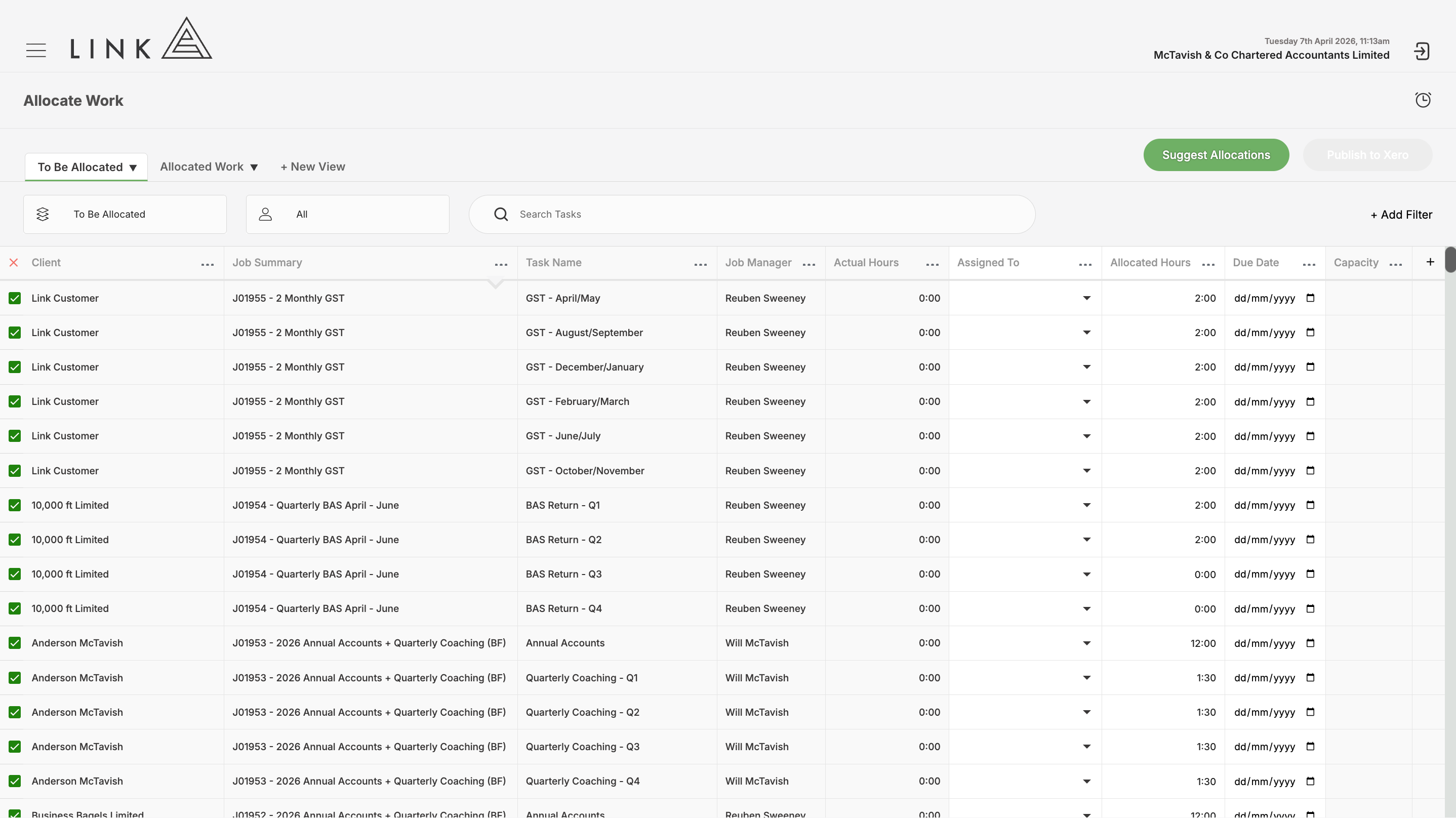Open calendar picker for GST - June/July

pyautogui.click(x=1310, y=436)
